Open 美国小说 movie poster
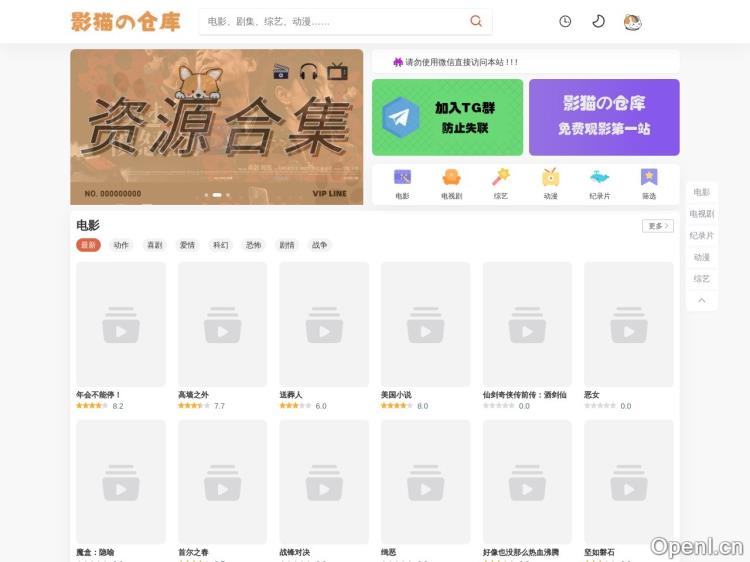 click(x=426, y=324)
